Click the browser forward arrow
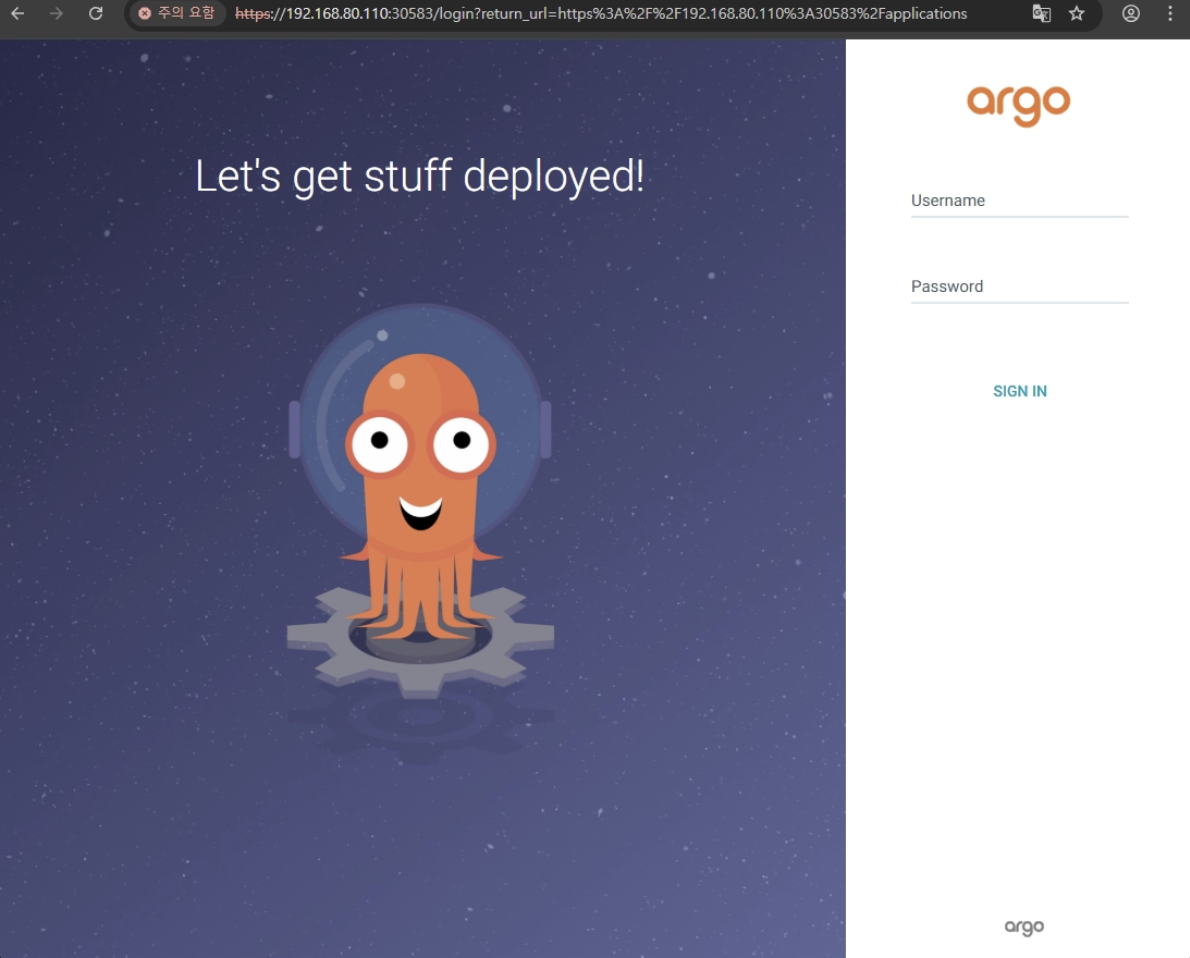 coord(56,14)
